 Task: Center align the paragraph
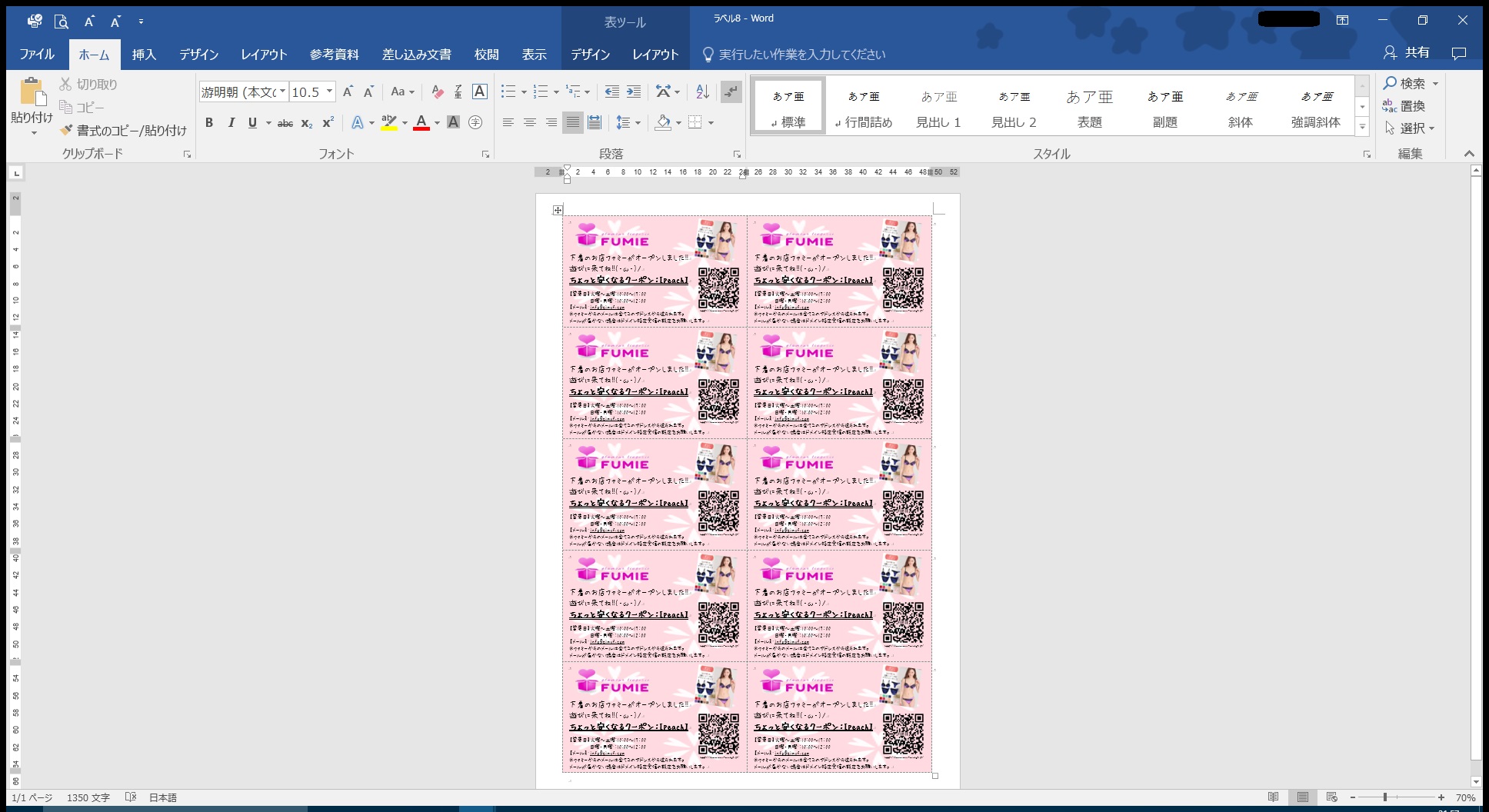pyautogui.click(x=530, y=122)
